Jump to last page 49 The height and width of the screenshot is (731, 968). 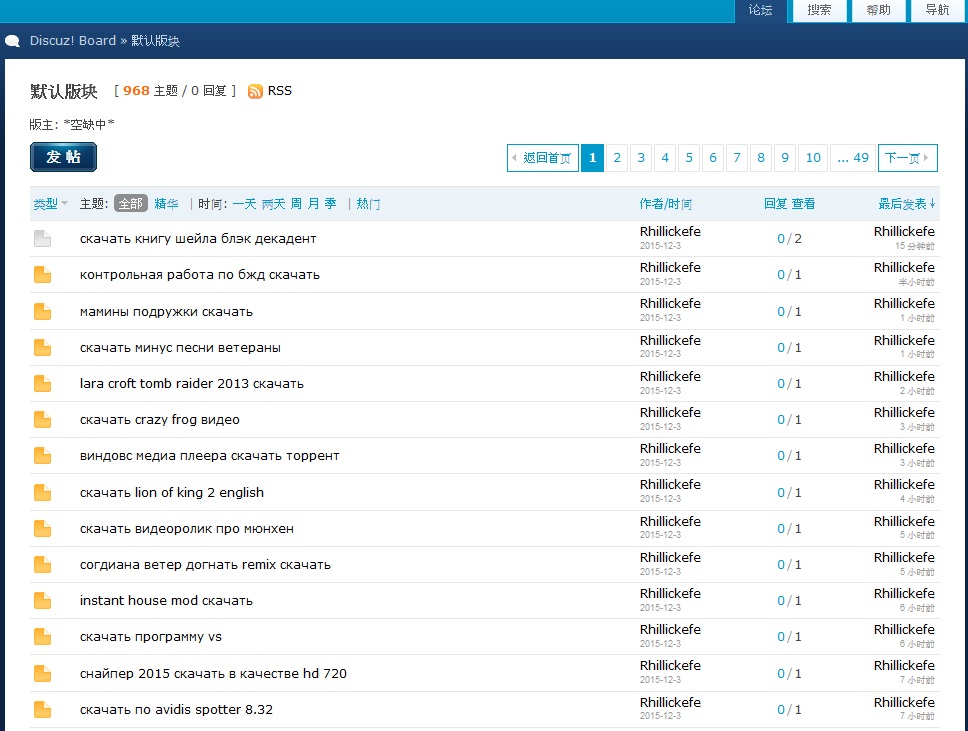(853, 158)
